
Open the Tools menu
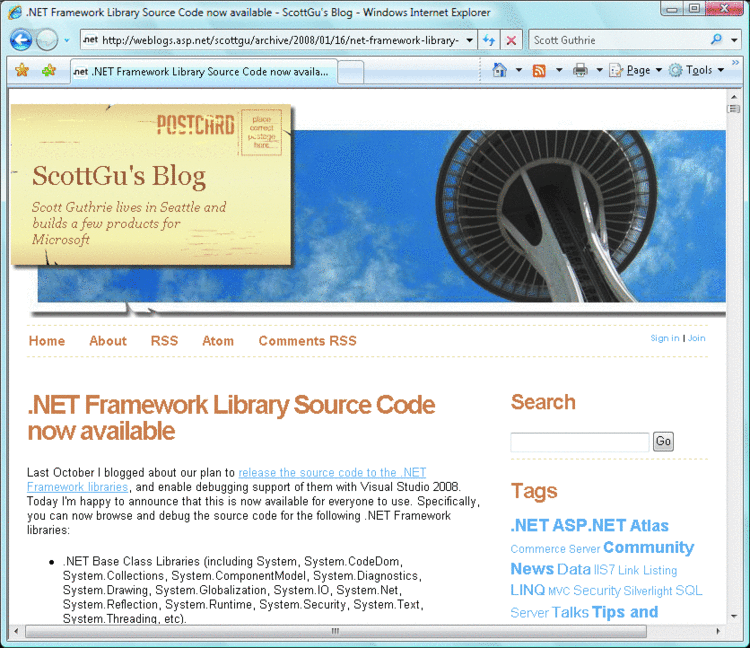tap(696, 71)
